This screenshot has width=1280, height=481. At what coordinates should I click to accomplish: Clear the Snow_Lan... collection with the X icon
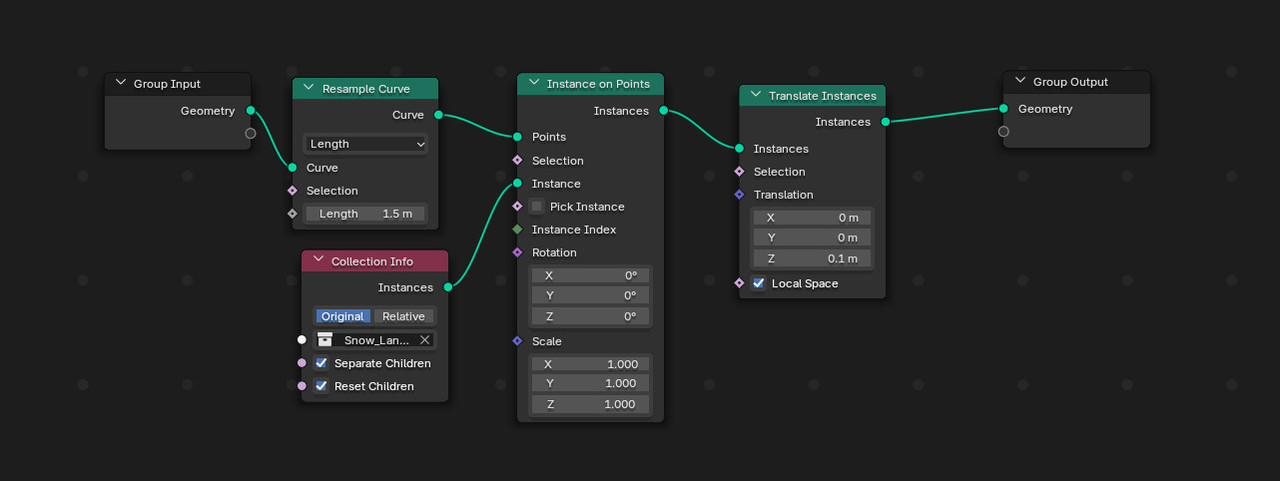(424, 340)
